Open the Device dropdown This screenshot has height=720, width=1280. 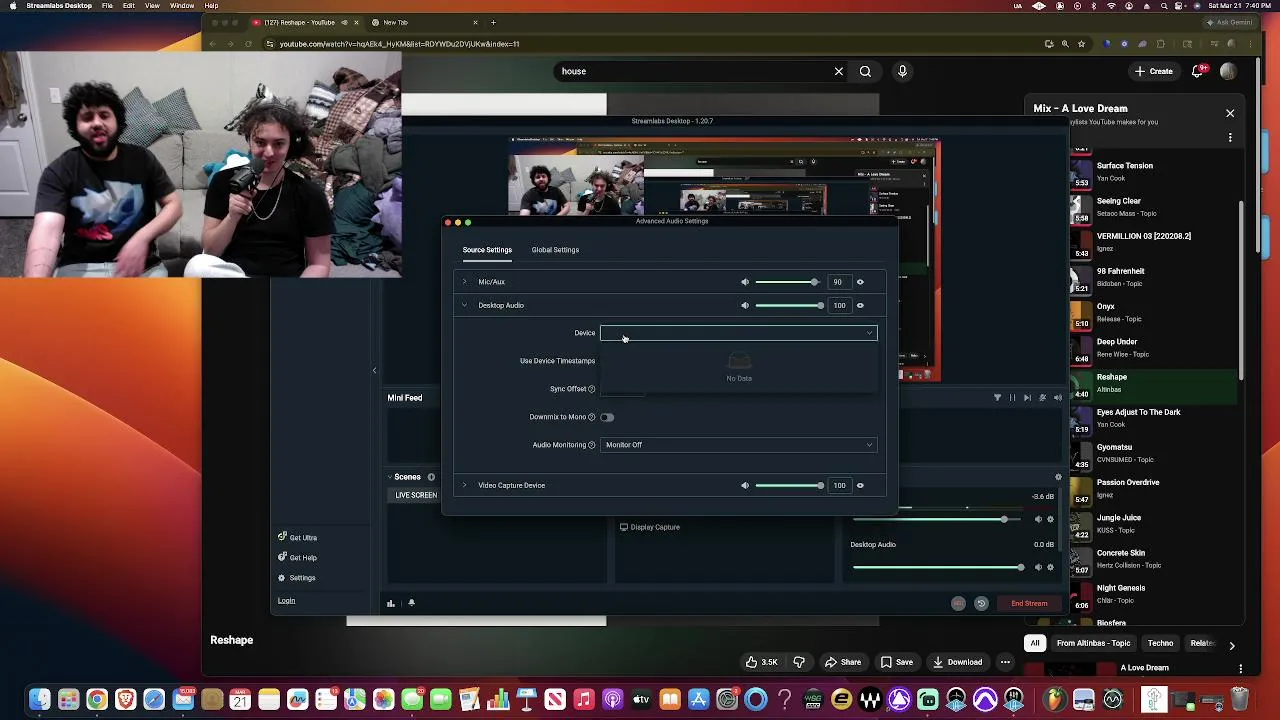point(738,333)
